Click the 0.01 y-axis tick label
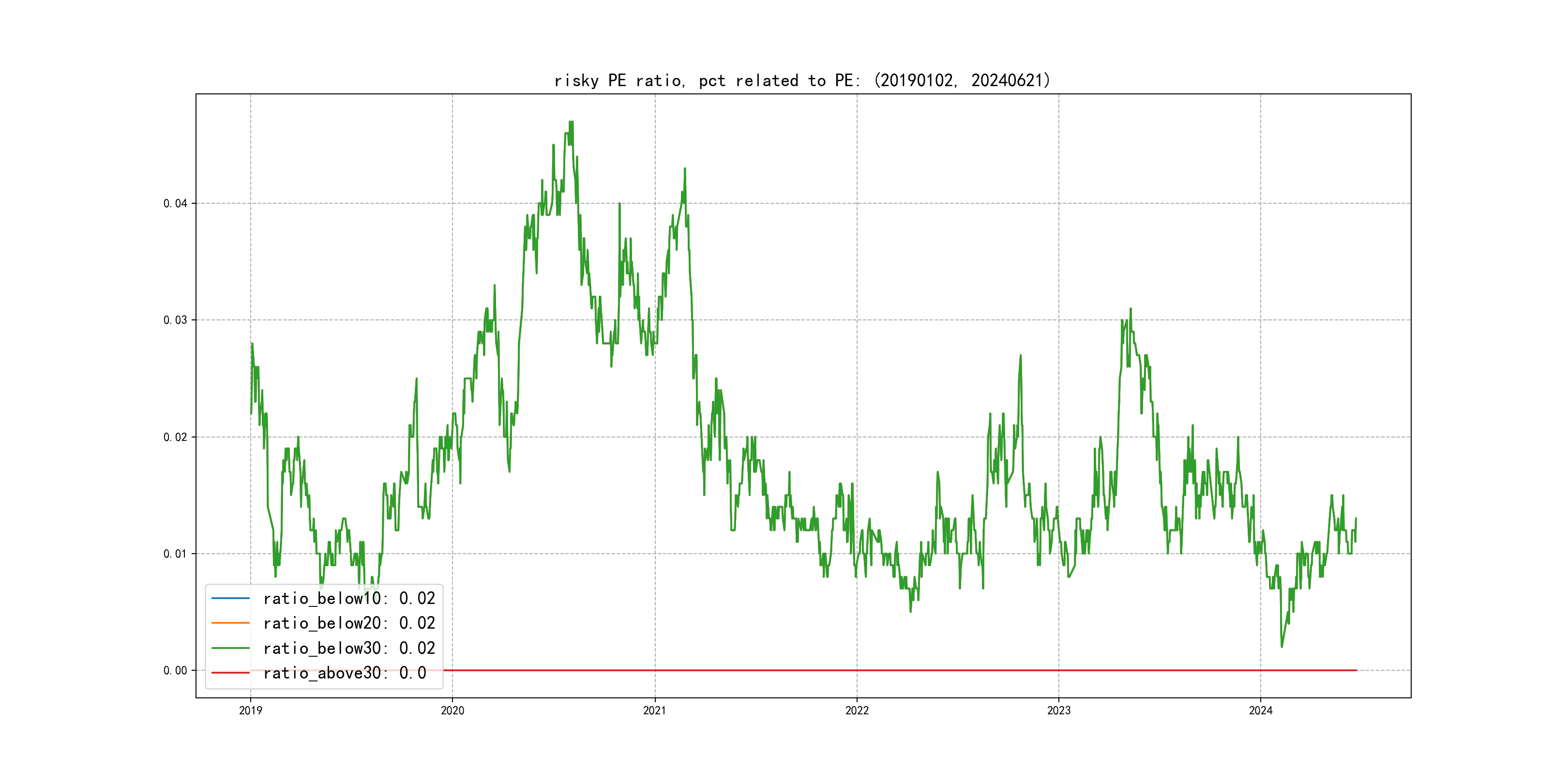 click(175, 554)
